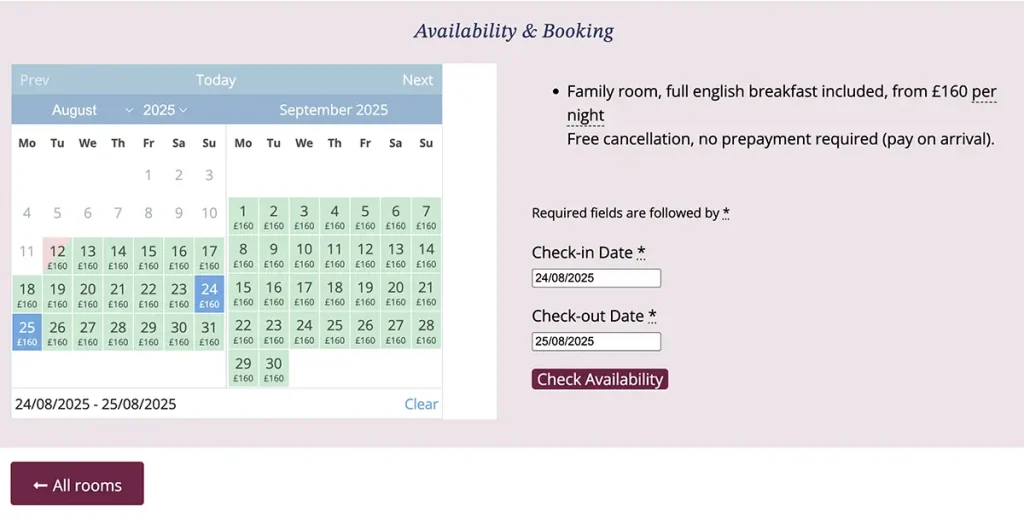Choose September 30 in calendar
This screenshot has width=1024, height=518.
click(274, 368)
